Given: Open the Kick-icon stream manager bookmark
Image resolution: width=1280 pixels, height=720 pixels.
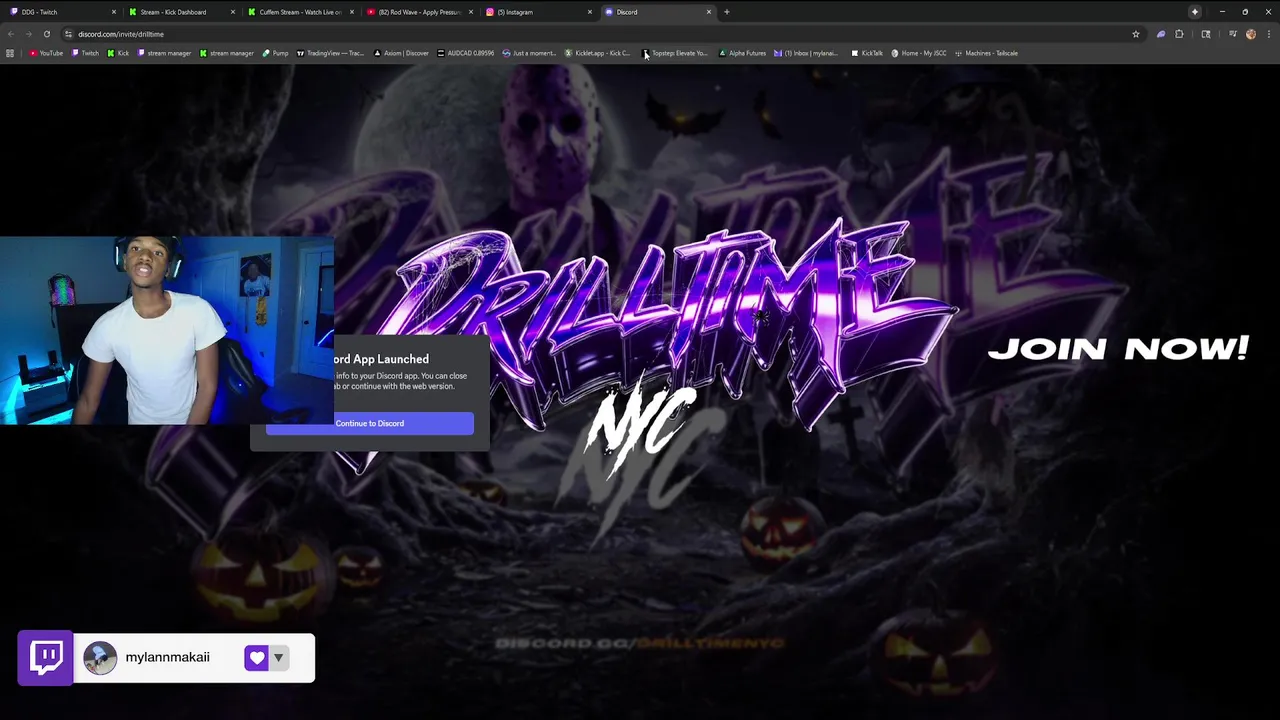Looking at the screenshot, I should tap(227, 53).
